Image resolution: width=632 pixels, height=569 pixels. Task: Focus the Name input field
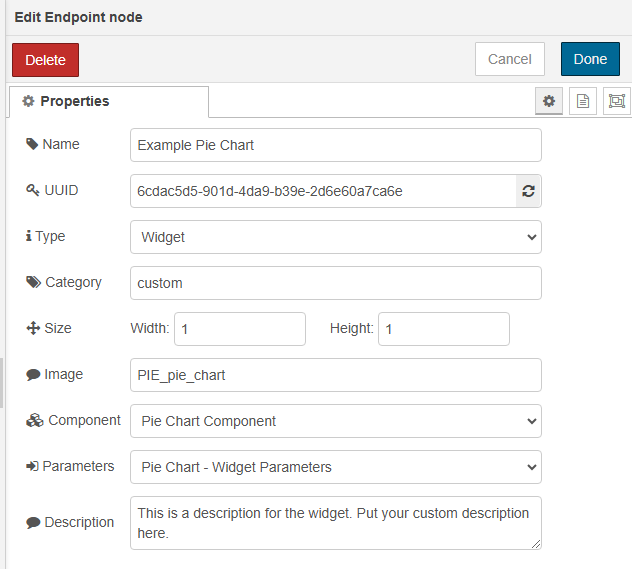click(x=336, y=145)
